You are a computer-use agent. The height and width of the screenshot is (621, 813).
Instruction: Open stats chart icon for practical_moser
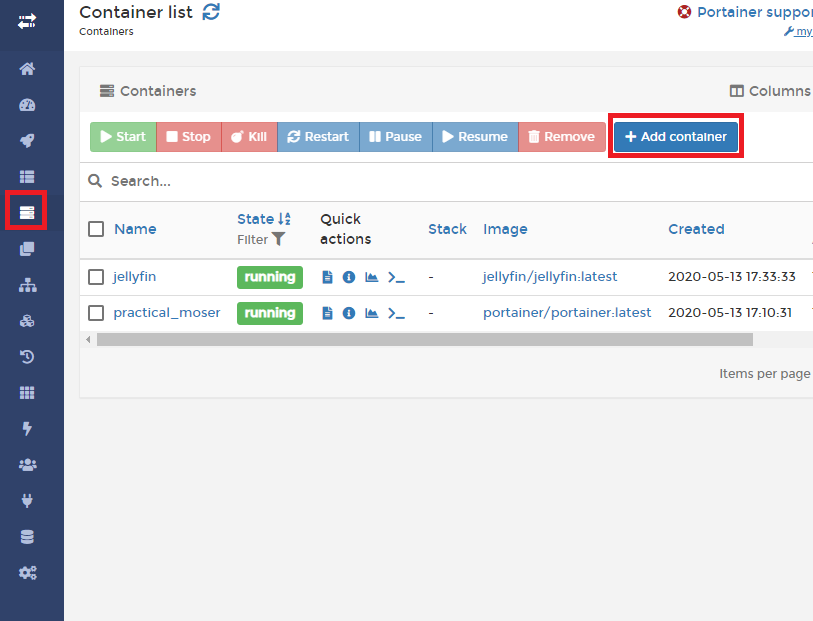pyautogui.click(x=371, y=313)
